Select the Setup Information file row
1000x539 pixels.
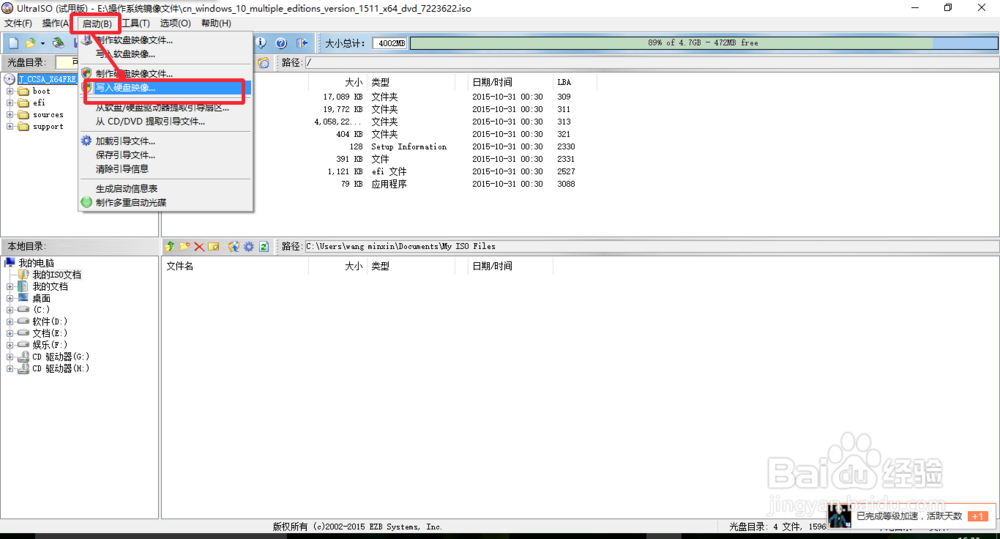[409, 147]
